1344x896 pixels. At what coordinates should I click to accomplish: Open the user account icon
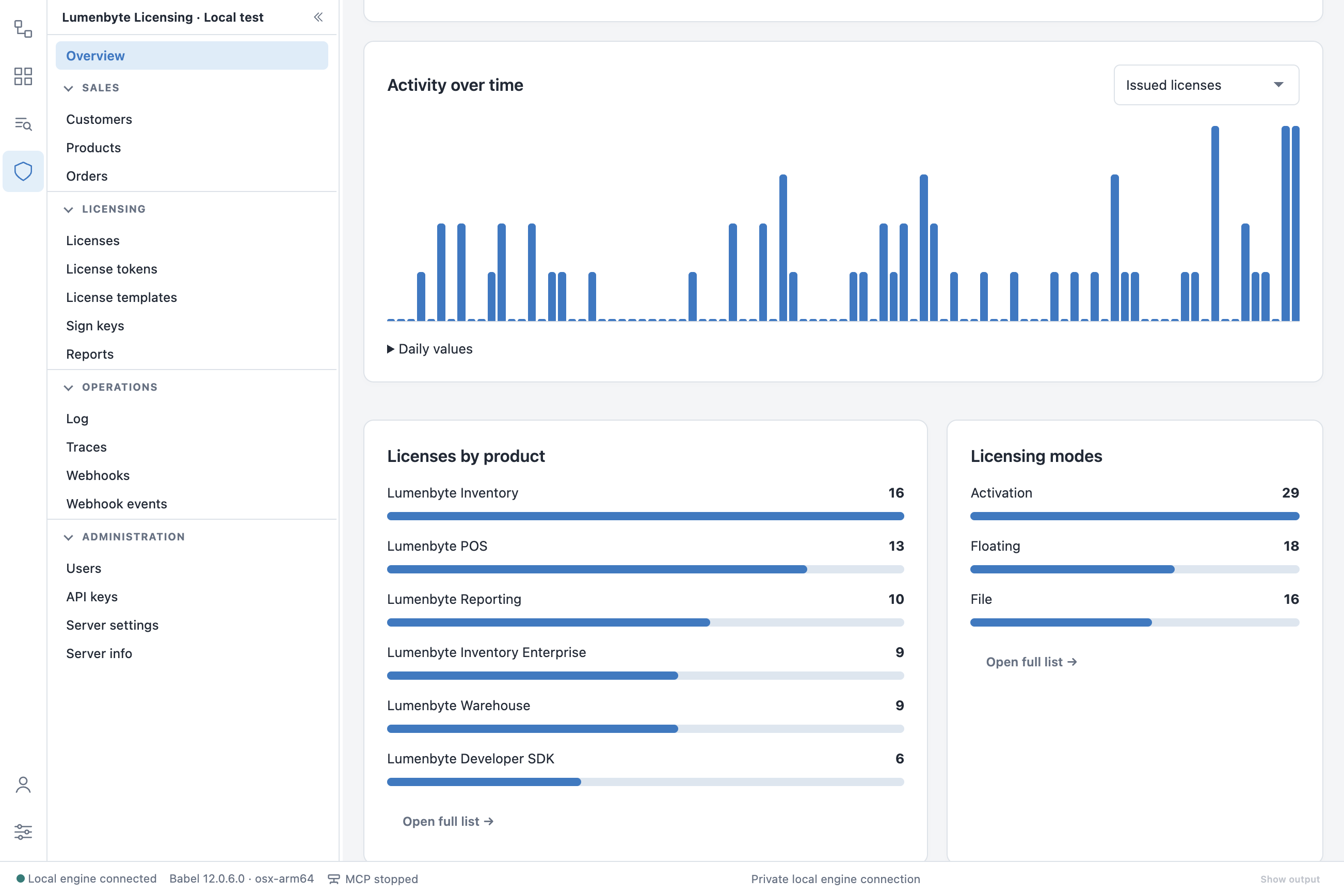pos(23,785)
